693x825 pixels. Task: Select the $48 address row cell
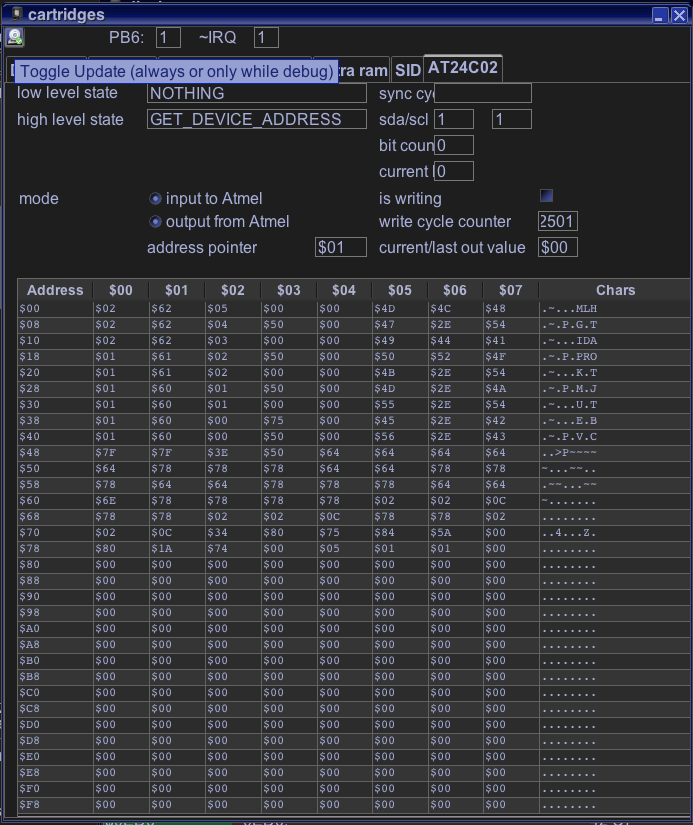point(55,453)
